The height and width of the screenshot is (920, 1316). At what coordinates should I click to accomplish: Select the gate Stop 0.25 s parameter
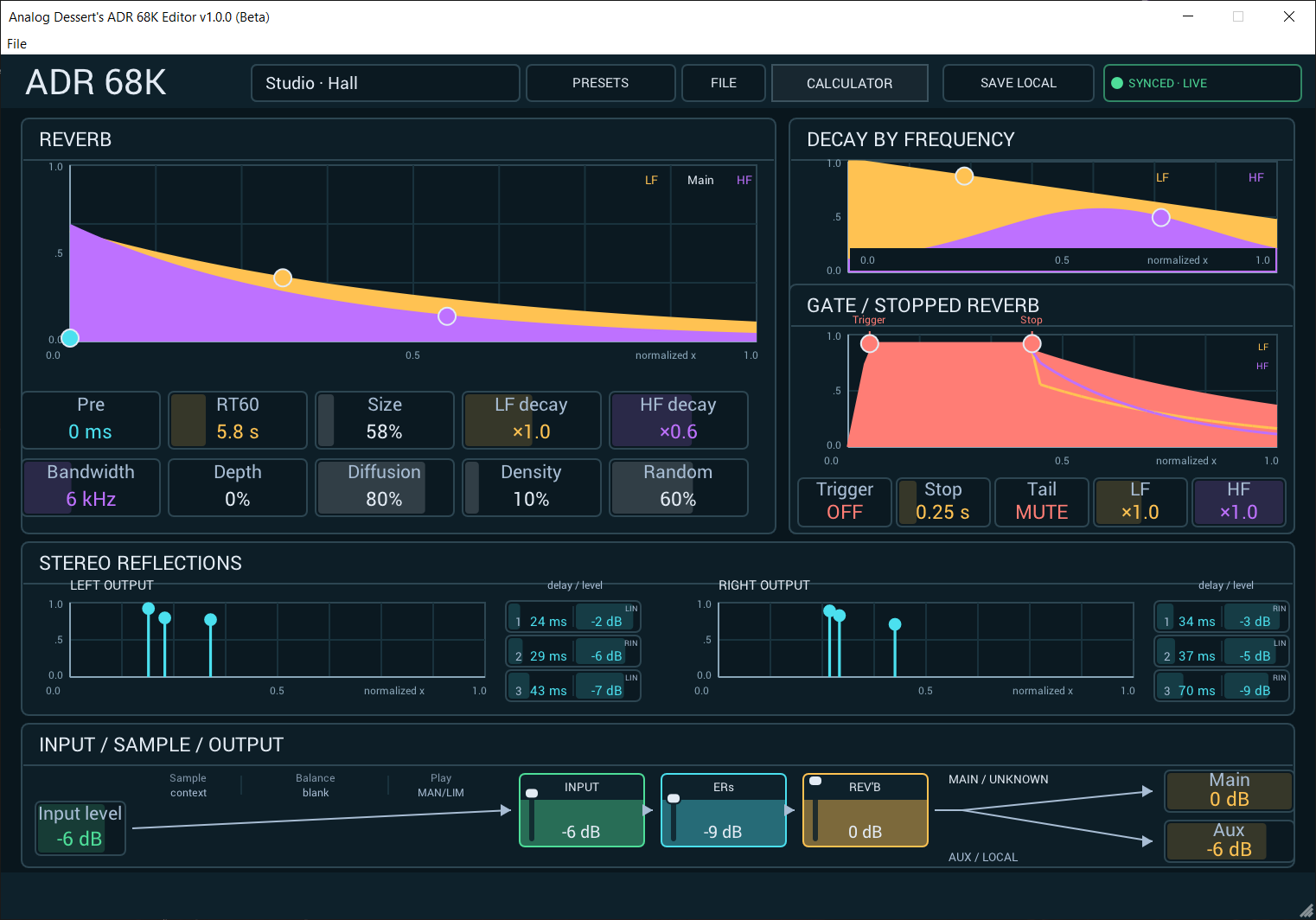click(943, 502)
